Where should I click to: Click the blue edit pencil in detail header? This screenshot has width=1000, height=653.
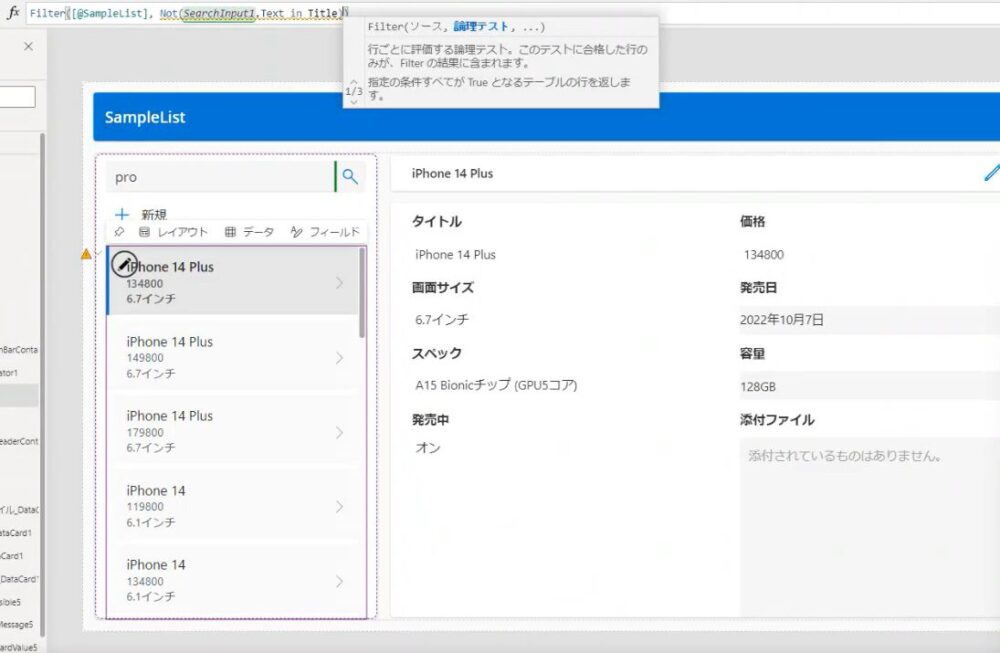991,172
